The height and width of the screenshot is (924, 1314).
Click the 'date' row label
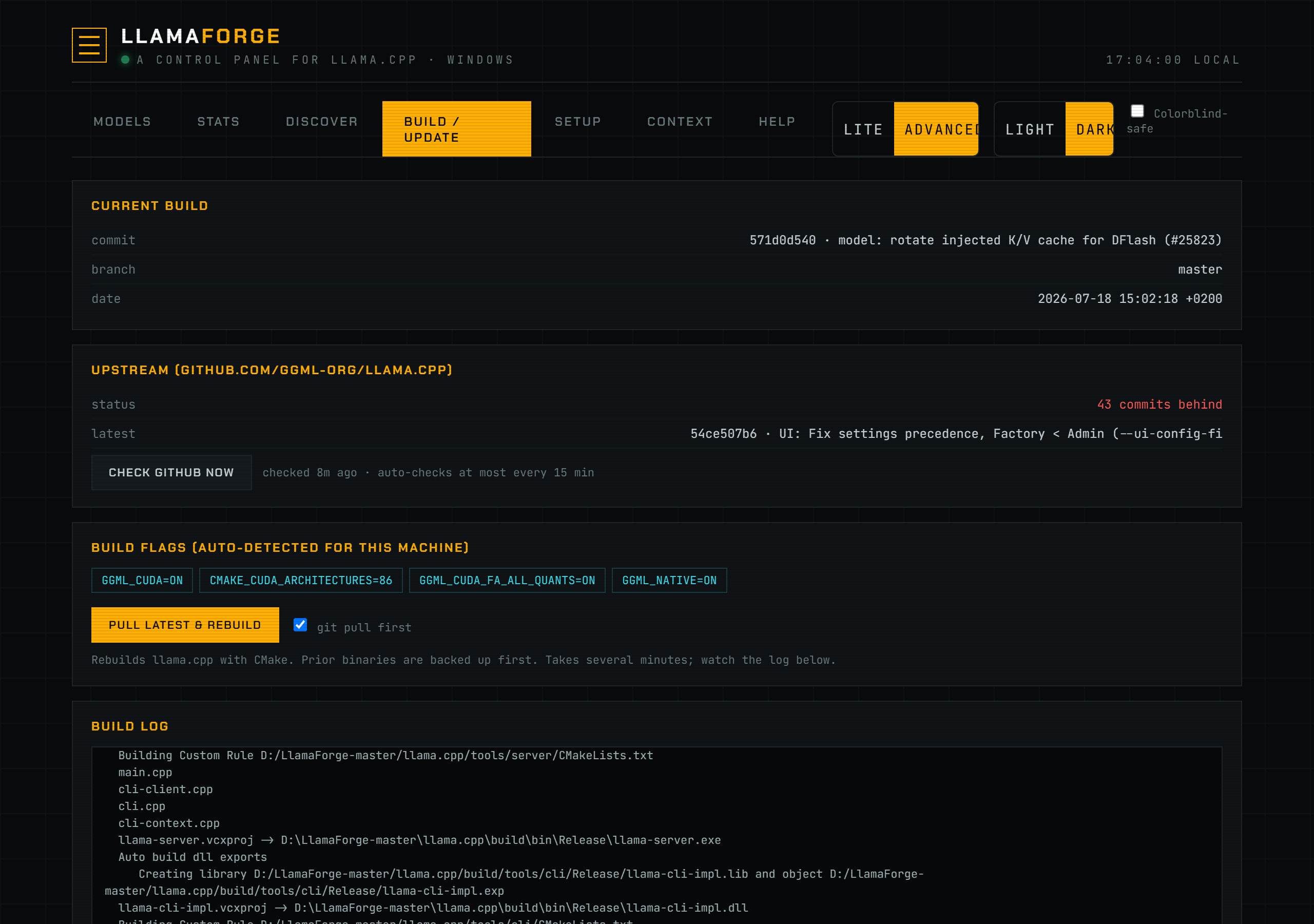[106, 299]
